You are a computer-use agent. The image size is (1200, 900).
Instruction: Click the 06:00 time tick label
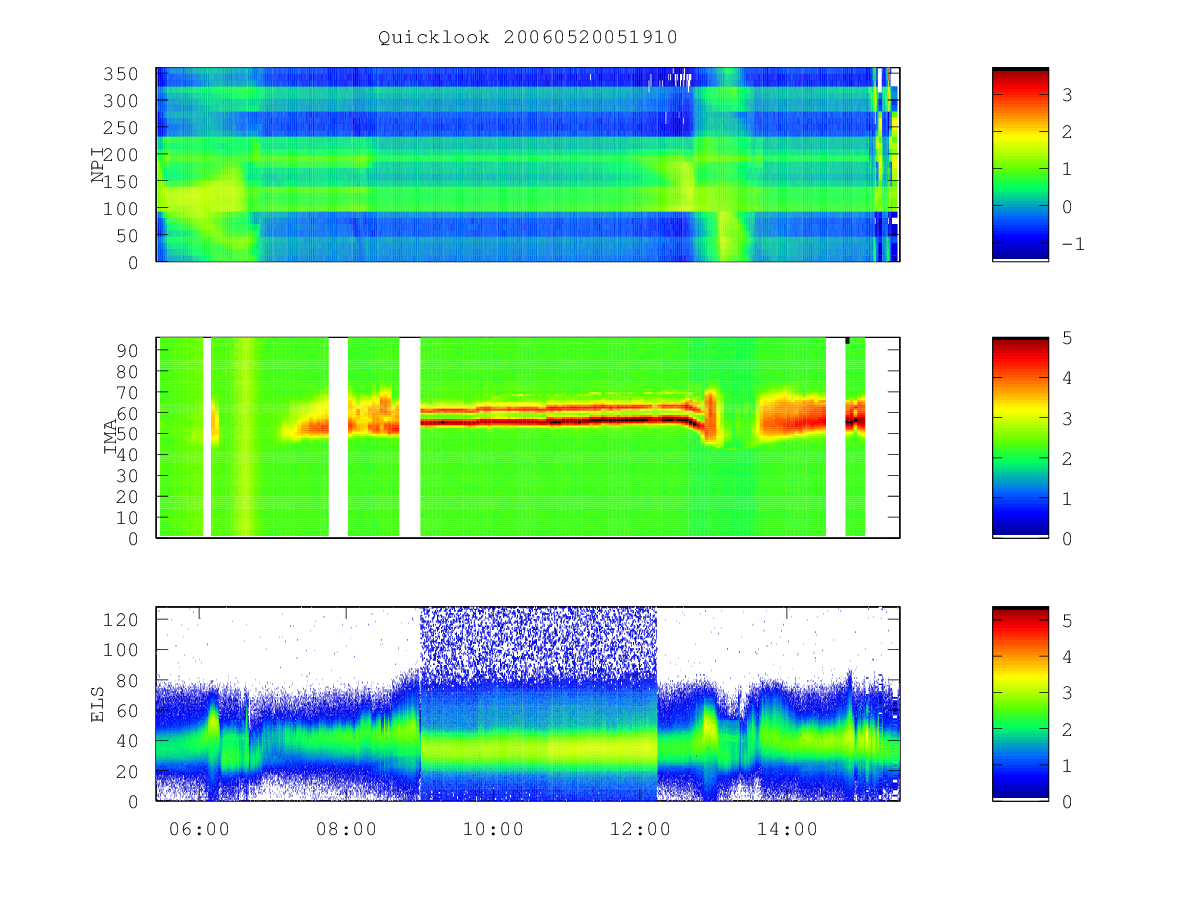point(200,829)
